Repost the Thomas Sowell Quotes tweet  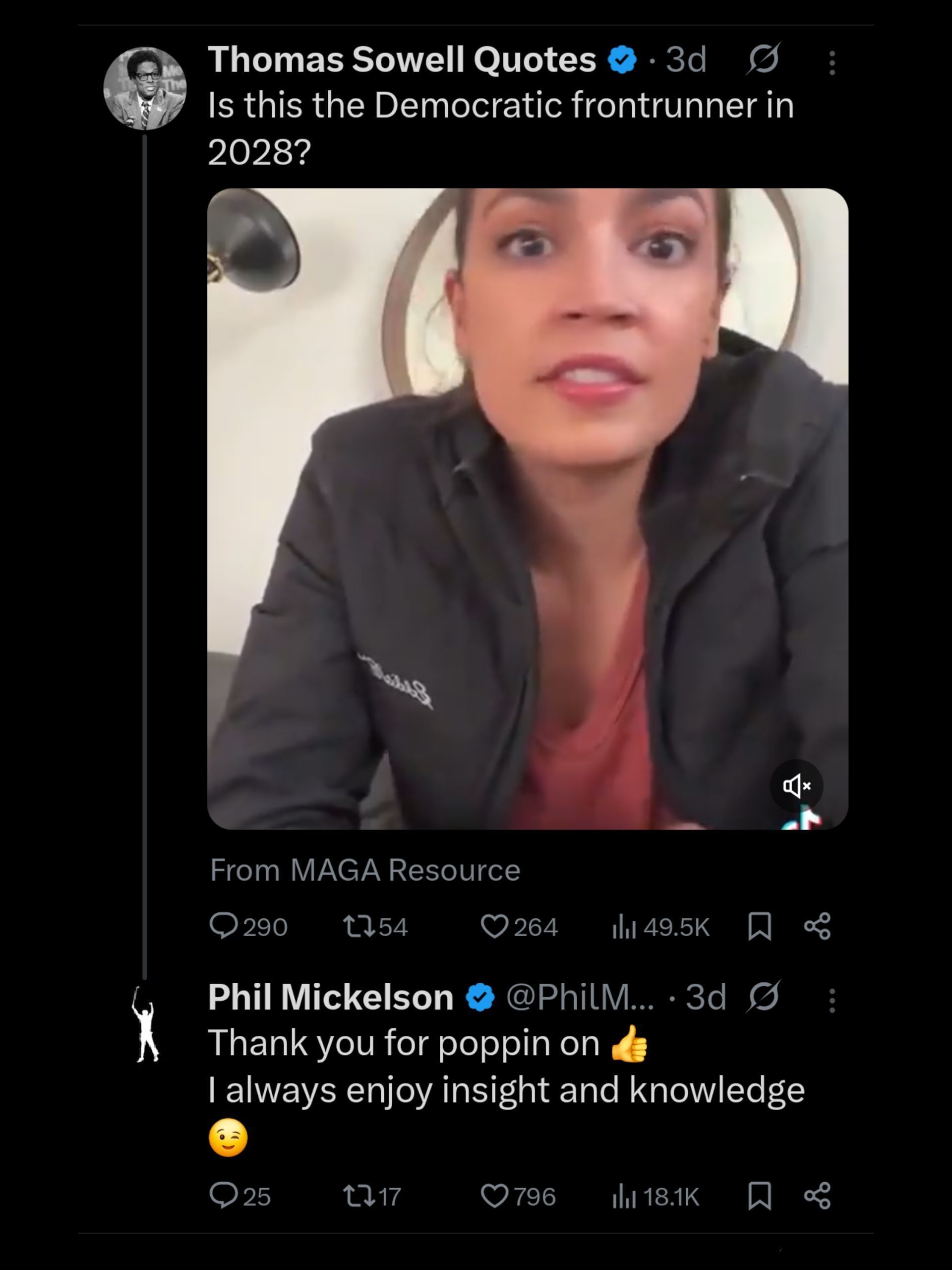pos(357,926)
